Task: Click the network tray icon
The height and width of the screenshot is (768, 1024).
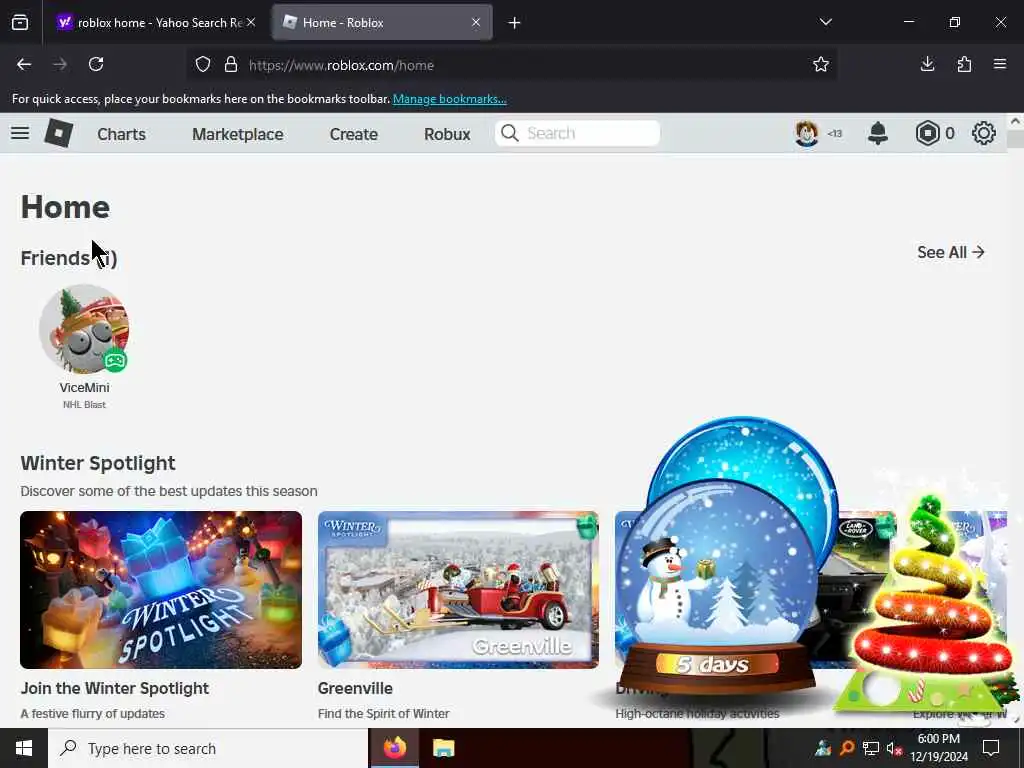Action: click(871, 748)
